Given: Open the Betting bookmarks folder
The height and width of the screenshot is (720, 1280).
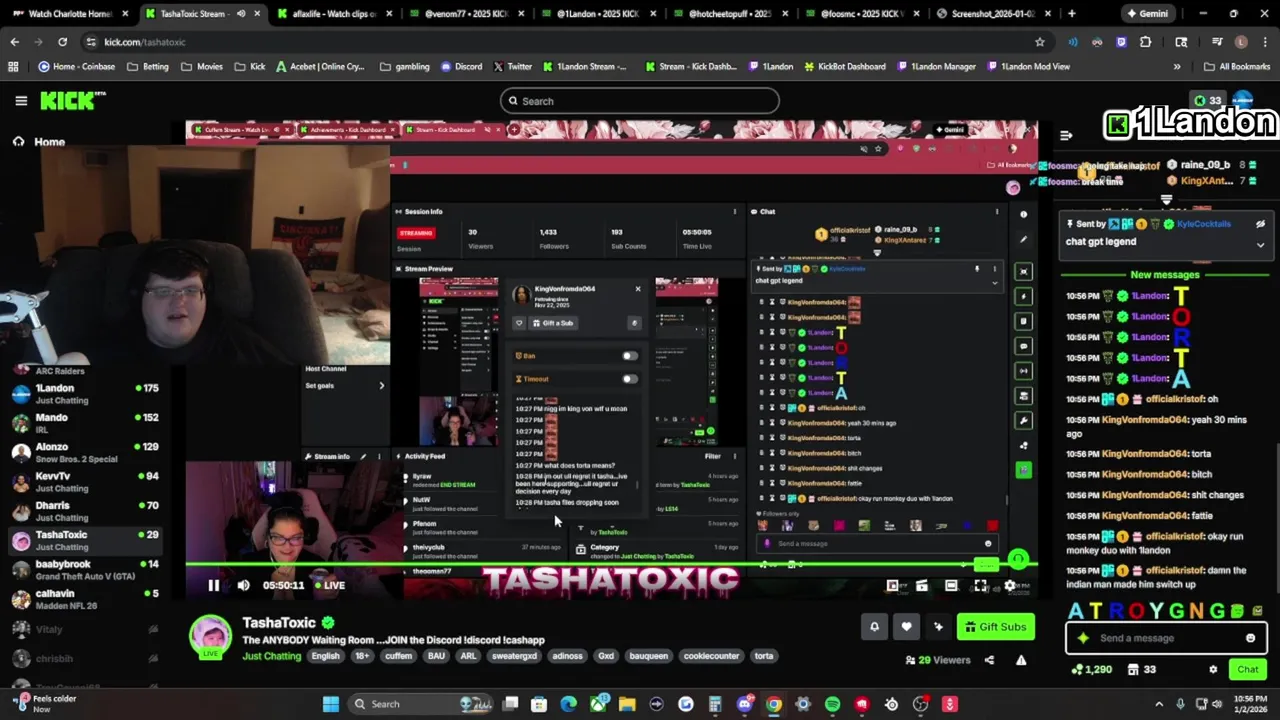Looking at the screenshot, I should coord(148,67).
